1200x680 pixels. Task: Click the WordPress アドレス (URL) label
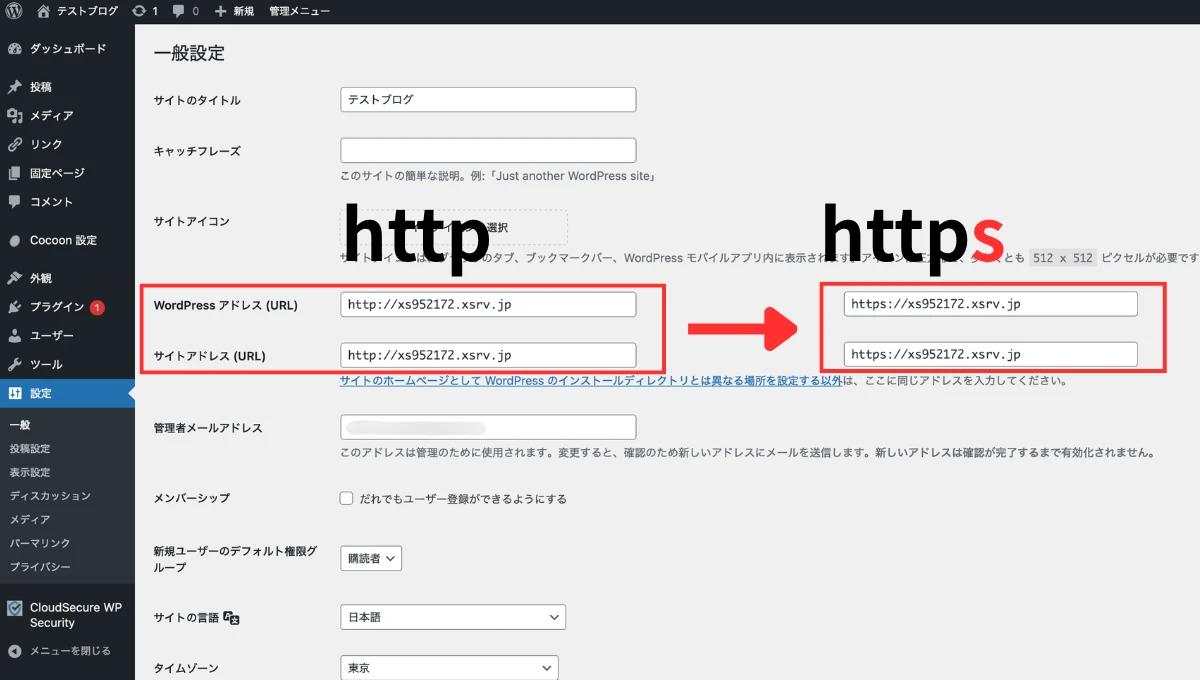coord(225,305)
